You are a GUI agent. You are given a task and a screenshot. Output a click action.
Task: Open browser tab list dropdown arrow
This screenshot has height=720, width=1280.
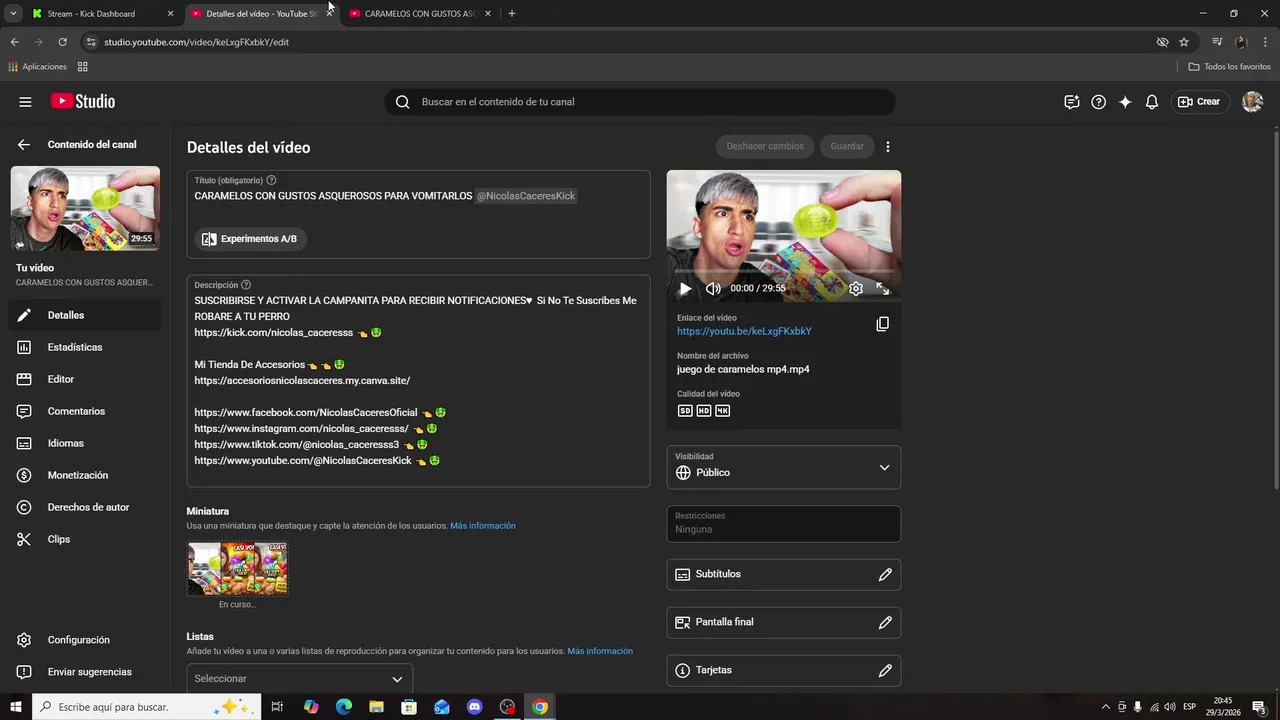pyautogui.click(x=13, y=14)
